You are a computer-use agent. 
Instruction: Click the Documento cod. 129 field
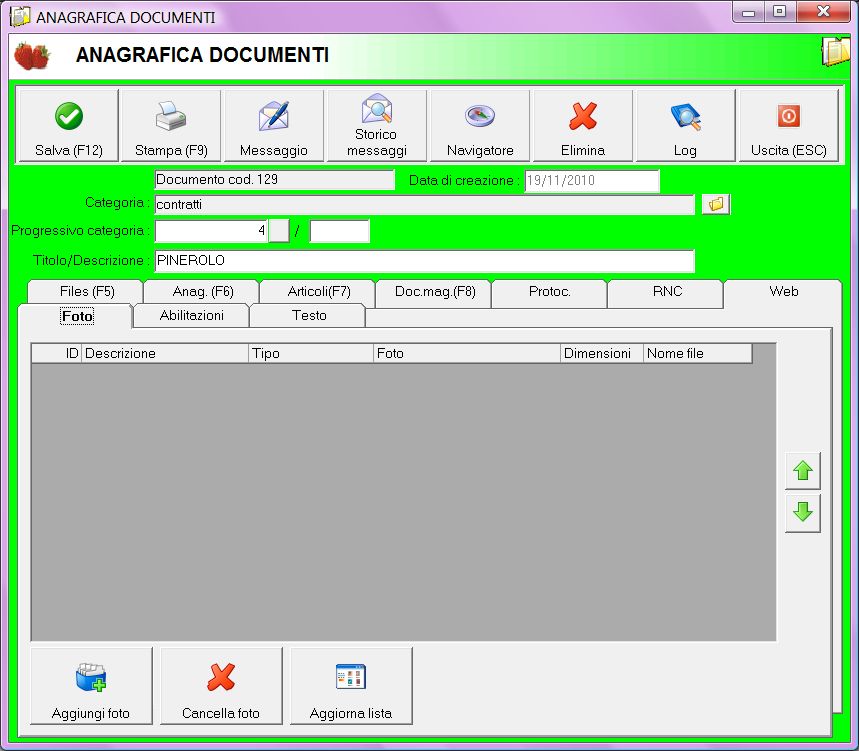tap(274, 180)
